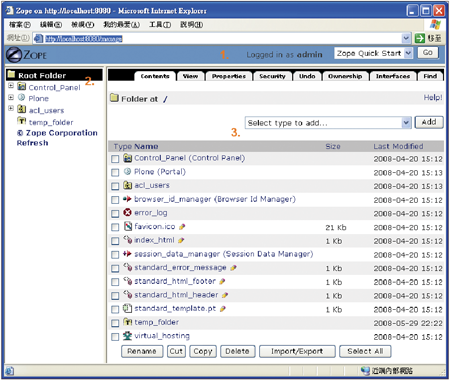
Task: Click the index_html document icon
Action: pos(128,240)
